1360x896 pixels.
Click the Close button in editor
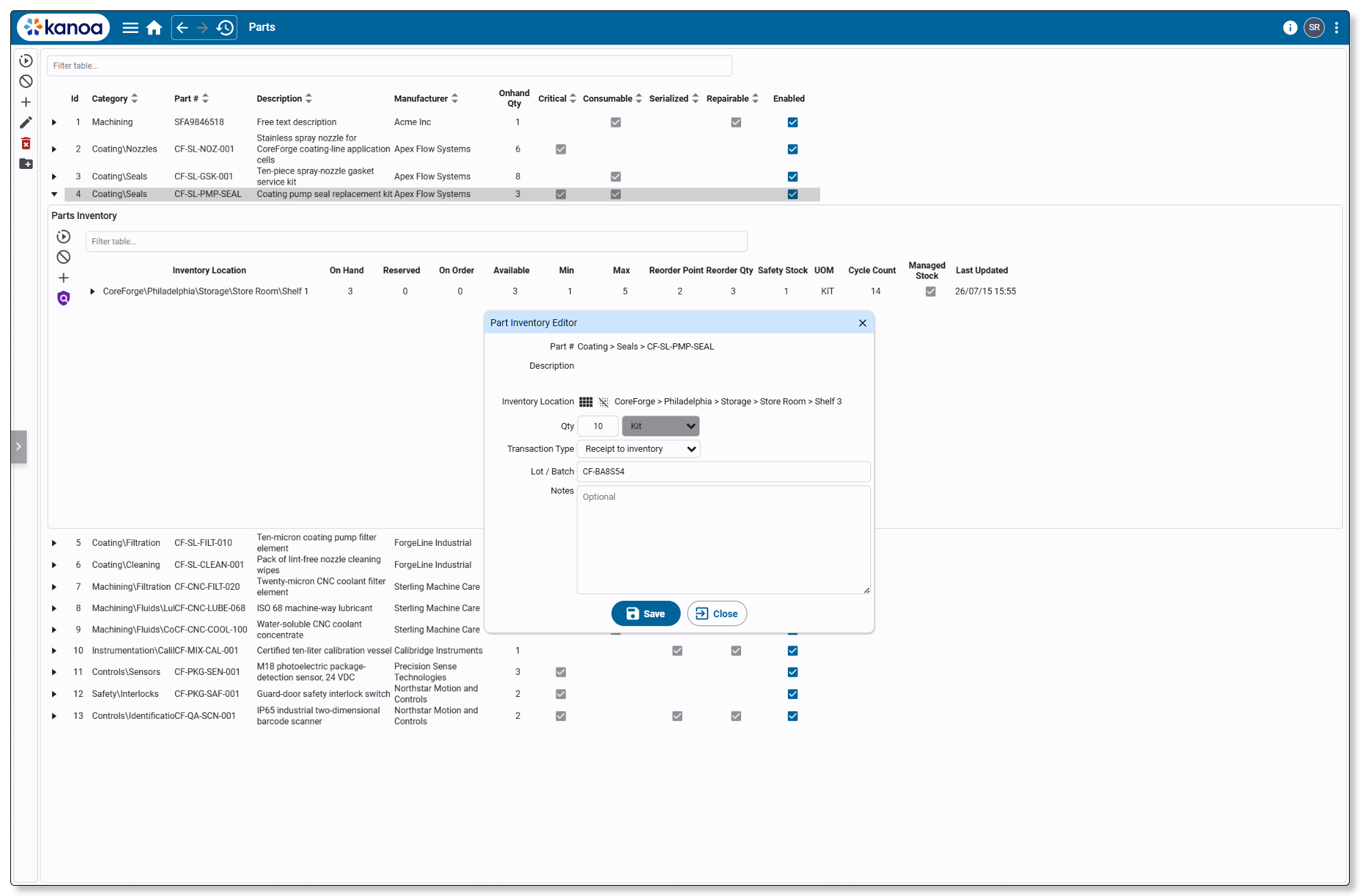coord(717,614)
